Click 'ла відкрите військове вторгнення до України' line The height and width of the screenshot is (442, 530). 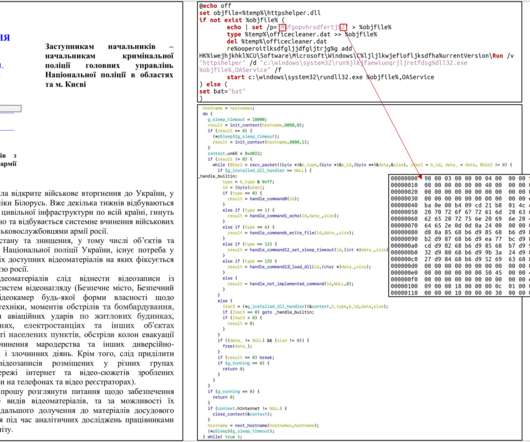pyautogui.click(x=87, y=194)
